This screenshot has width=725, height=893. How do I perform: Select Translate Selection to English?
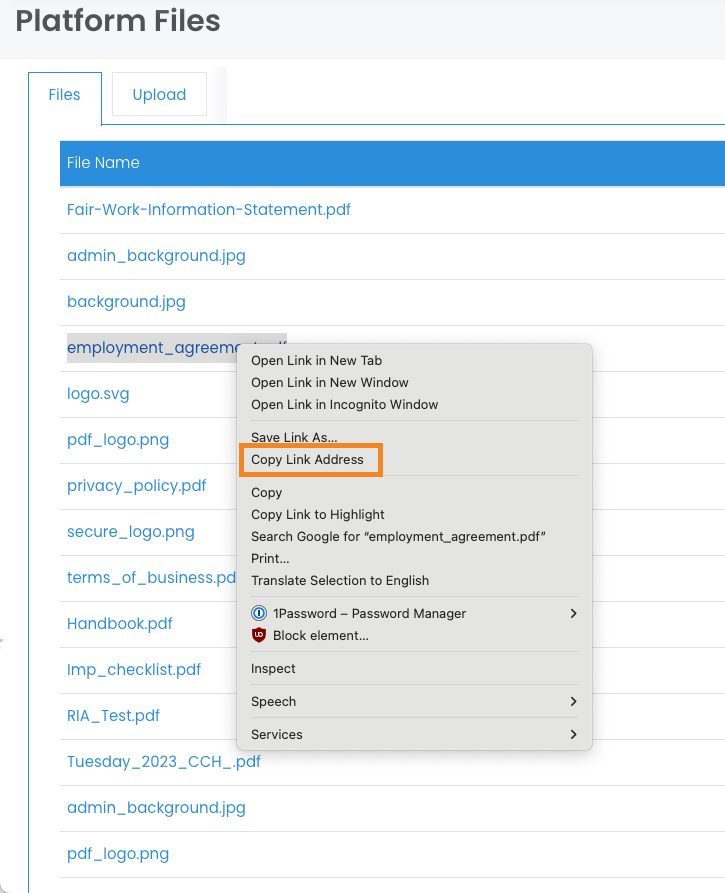(x=339, y=581)
